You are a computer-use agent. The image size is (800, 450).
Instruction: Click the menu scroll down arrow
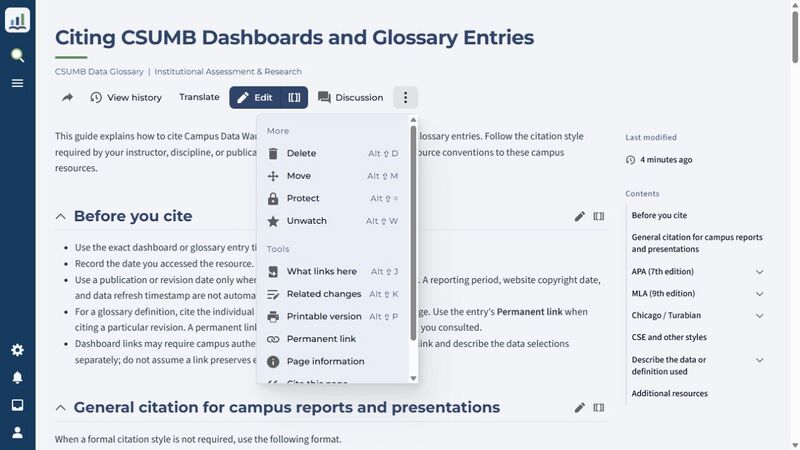tap(413, 378)
